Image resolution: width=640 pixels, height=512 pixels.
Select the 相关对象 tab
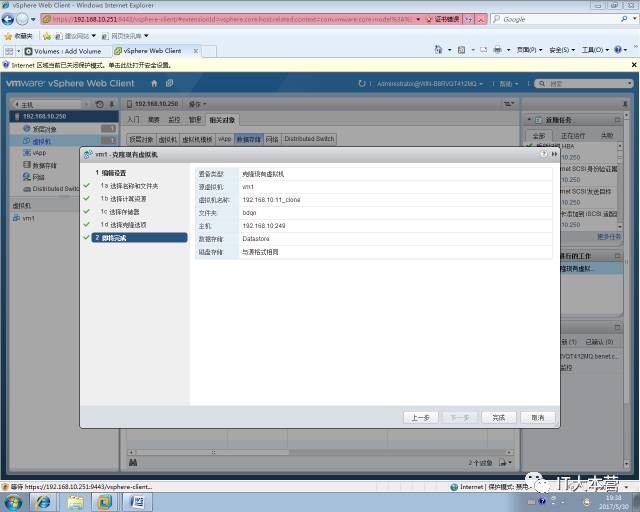(222, 120)
